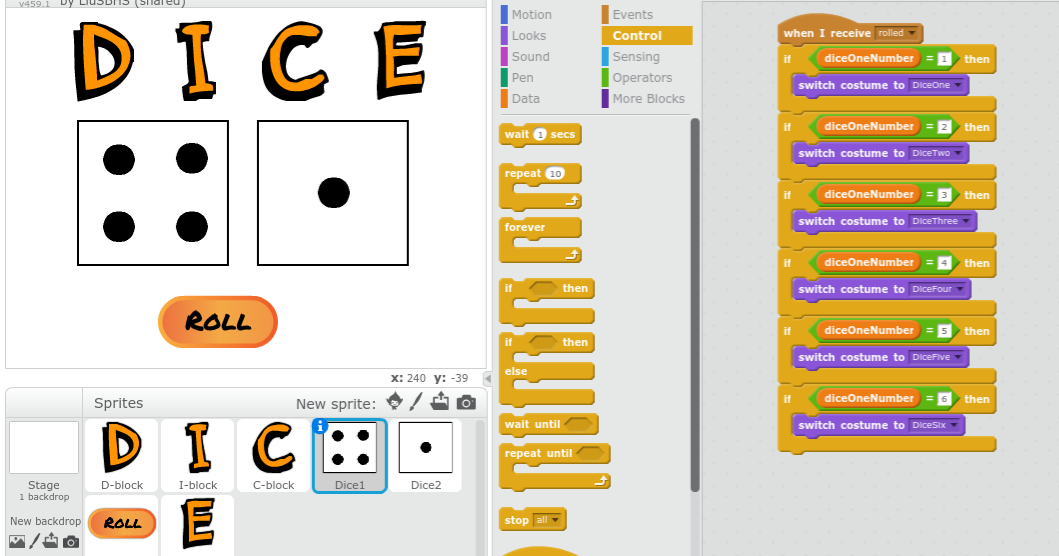Click the value 6 in last if condition
Viewport: 1059px width, 556px height.
pyautogui.click(x=944, y=399)
